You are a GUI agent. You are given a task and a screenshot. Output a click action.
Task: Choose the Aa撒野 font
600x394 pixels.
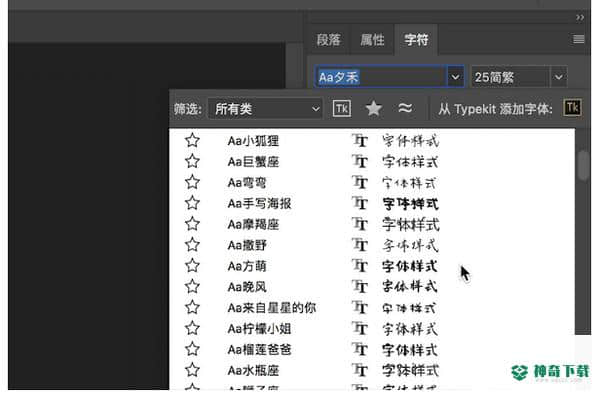[x=247, y=245]
